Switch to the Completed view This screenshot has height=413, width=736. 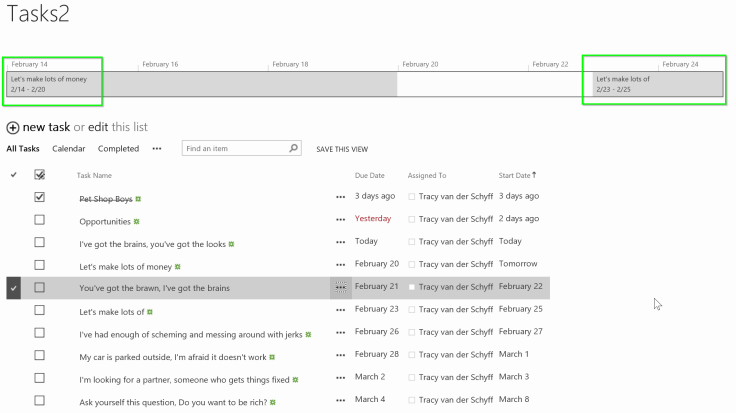coord(118,149)
